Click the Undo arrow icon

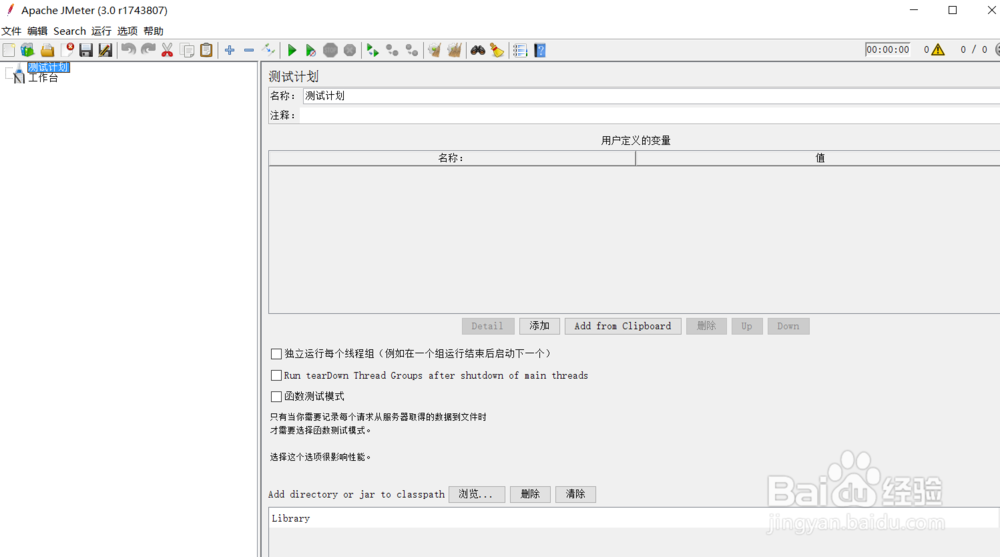[128, 50]
